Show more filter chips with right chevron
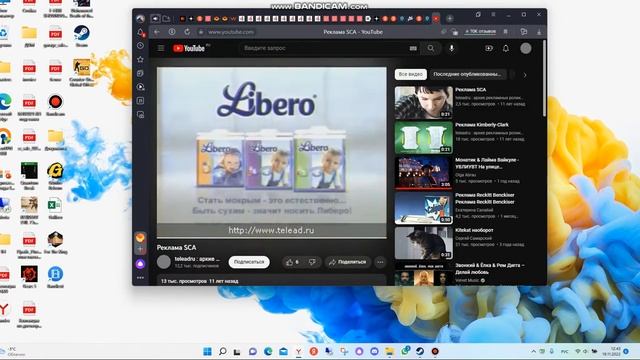This screenshot has width=640, height=360. tap(525, 75)
